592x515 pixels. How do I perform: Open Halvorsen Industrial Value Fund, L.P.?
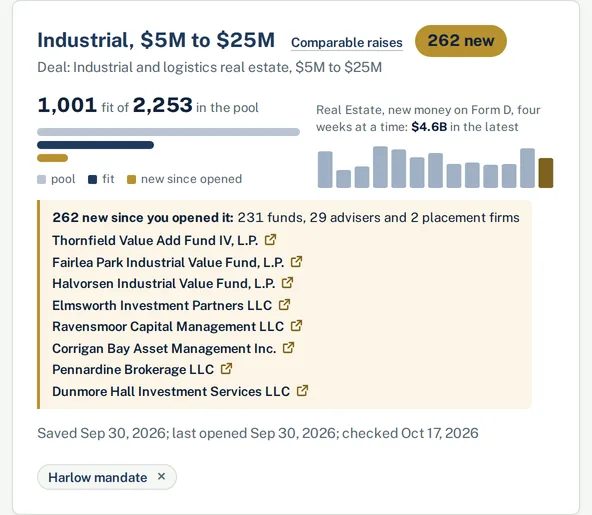click(x=164, y=283)
